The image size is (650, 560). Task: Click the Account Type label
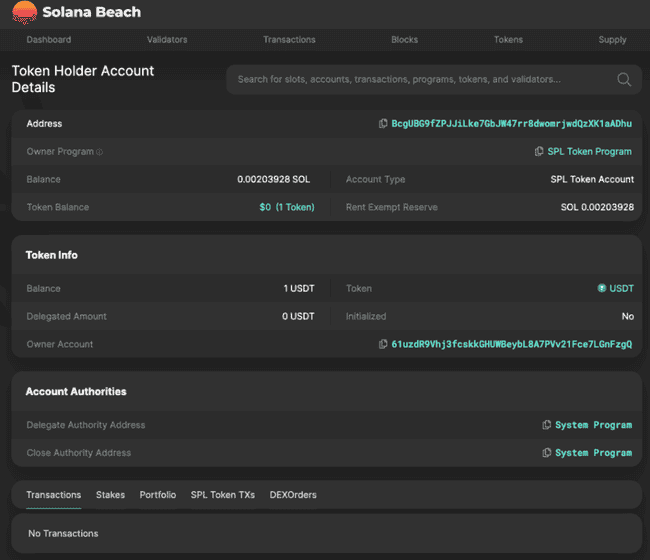pyautogui.click(x=376, y=179)
